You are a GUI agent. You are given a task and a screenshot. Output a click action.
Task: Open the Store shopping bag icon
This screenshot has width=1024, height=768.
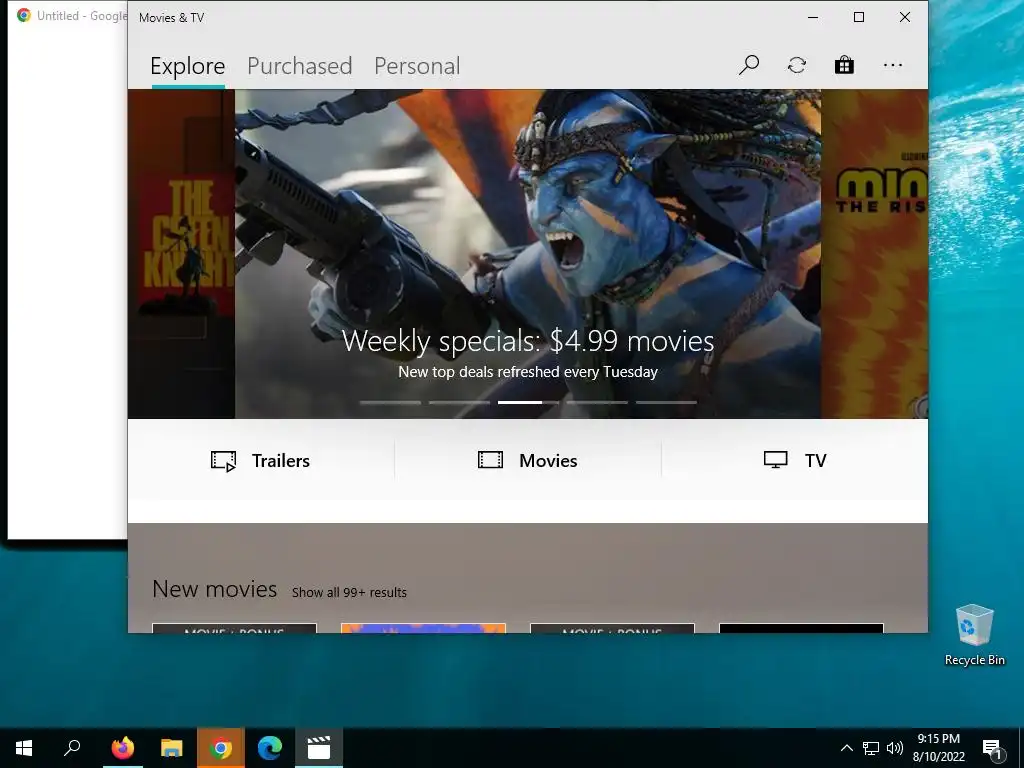[x=844, y=65]
